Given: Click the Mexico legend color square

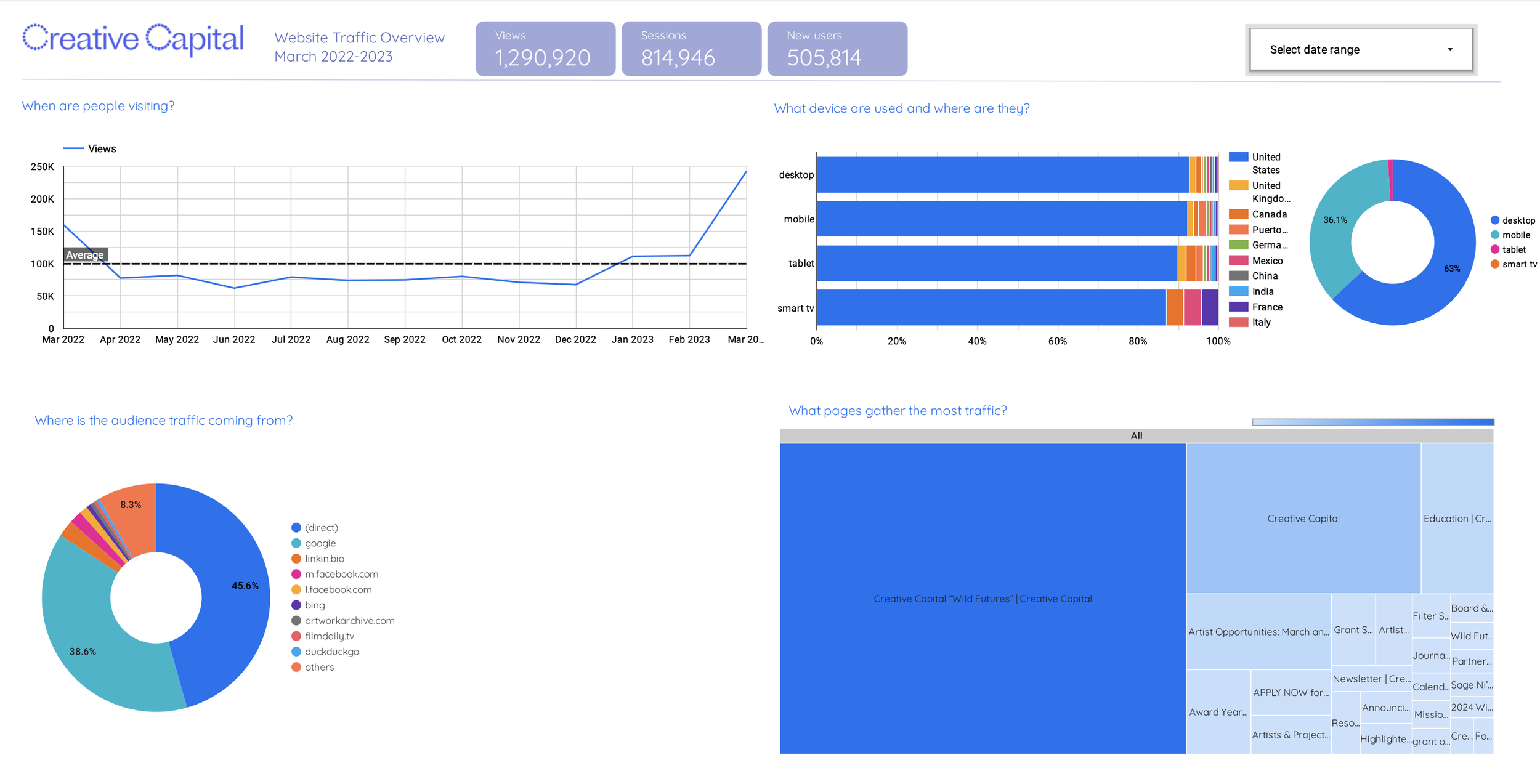Looking at the screenshot, I should [x=1238, y=261].
